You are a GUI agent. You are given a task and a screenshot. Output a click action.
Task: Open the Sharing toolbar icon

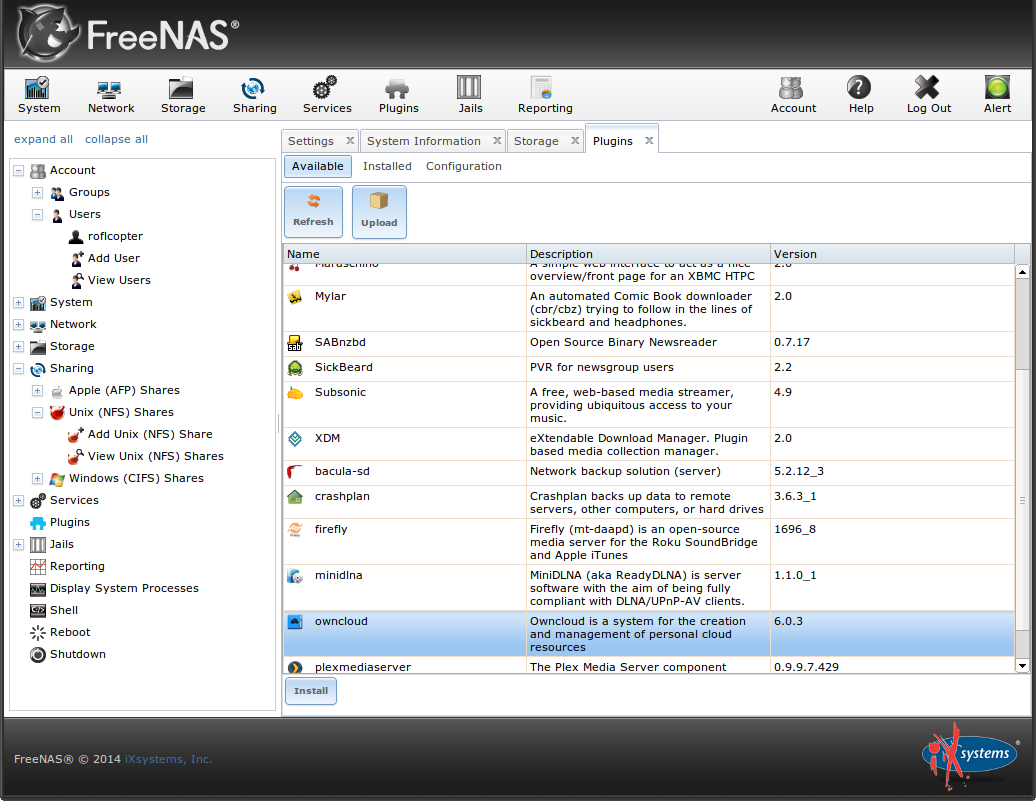(x=254, y=95)
